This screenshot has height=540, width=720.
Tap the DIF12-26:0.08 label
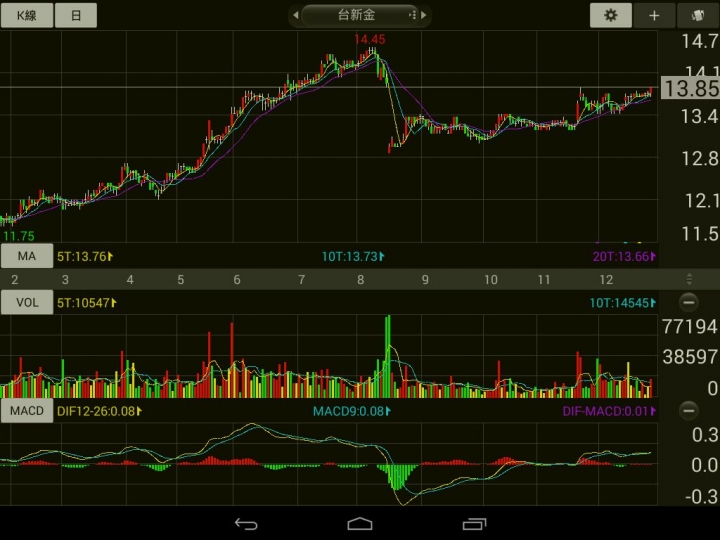coord(99,411)
